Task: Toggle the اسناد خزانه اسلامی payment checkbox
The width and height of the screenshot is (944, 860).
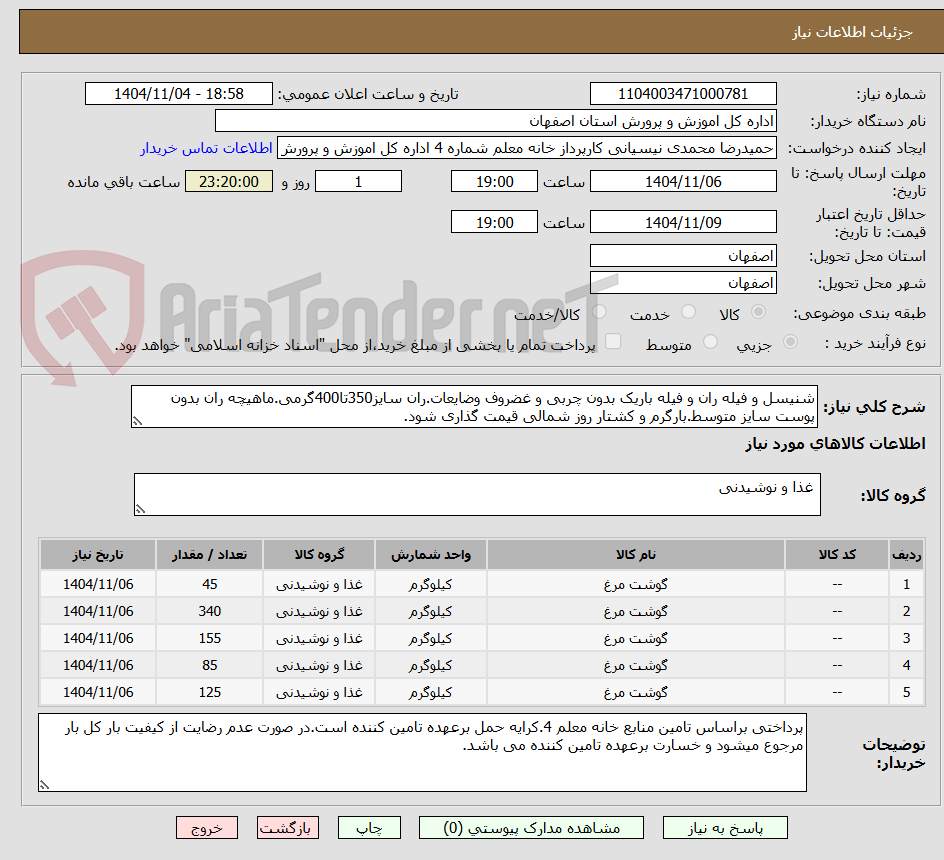Action: click(613, 341)
